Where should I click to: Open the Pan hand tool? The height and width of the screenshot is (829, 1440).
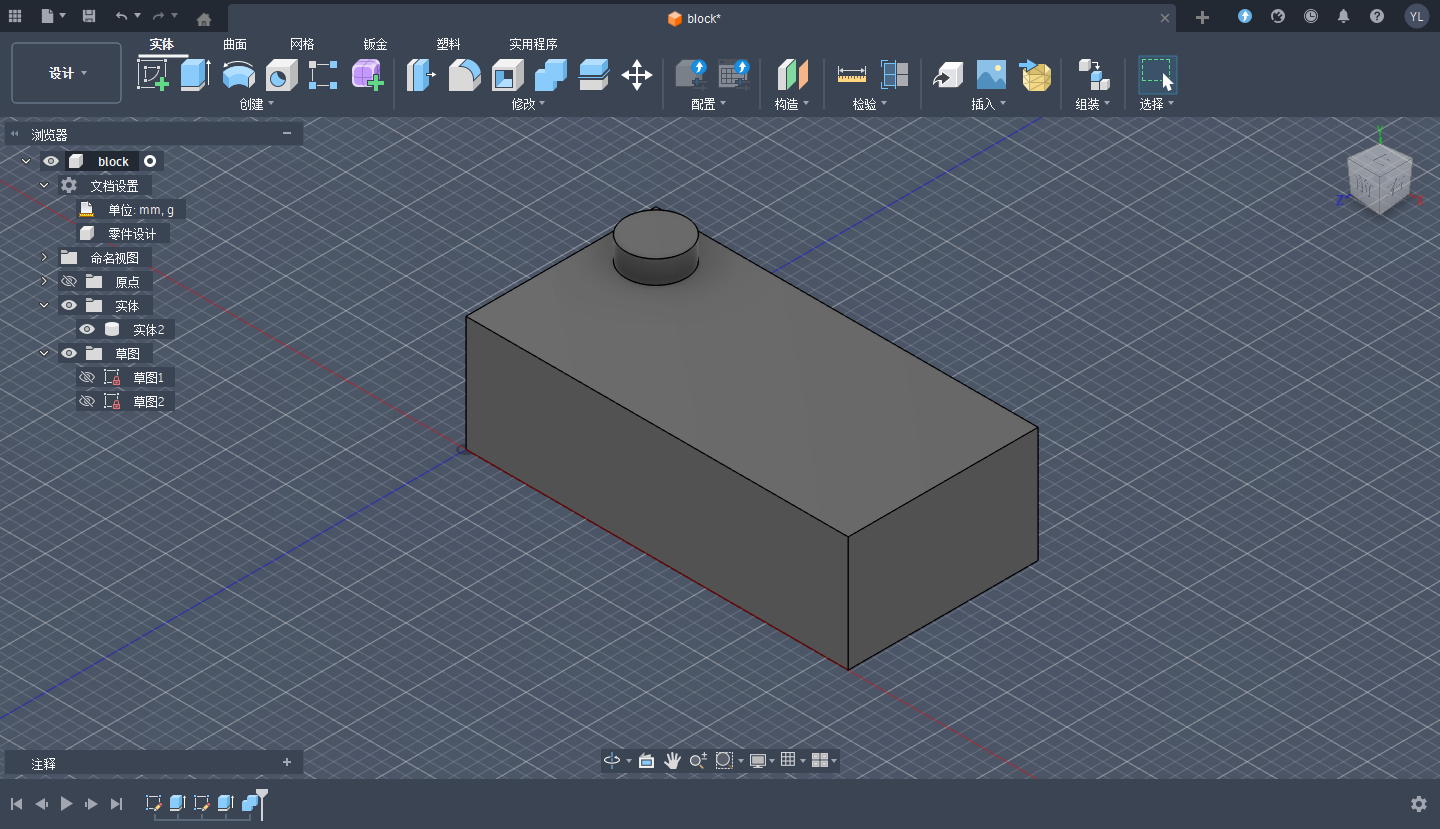click(x=672, y=760)
